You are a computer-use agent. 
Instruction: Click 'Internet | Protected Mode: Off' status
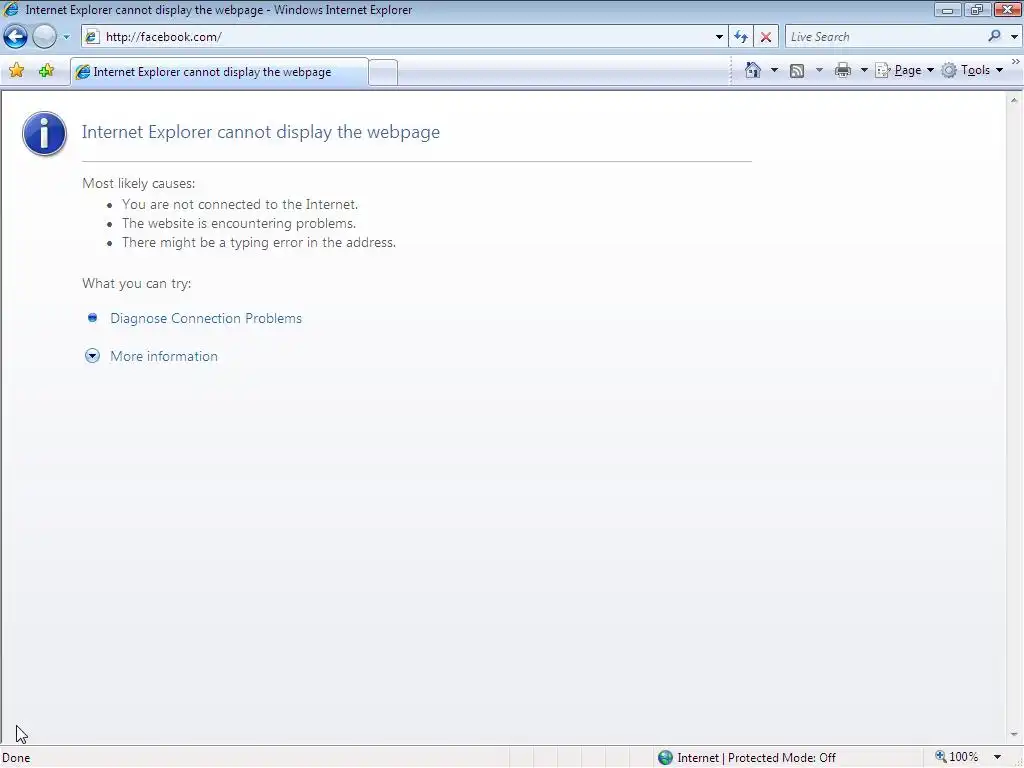(756, 758)
